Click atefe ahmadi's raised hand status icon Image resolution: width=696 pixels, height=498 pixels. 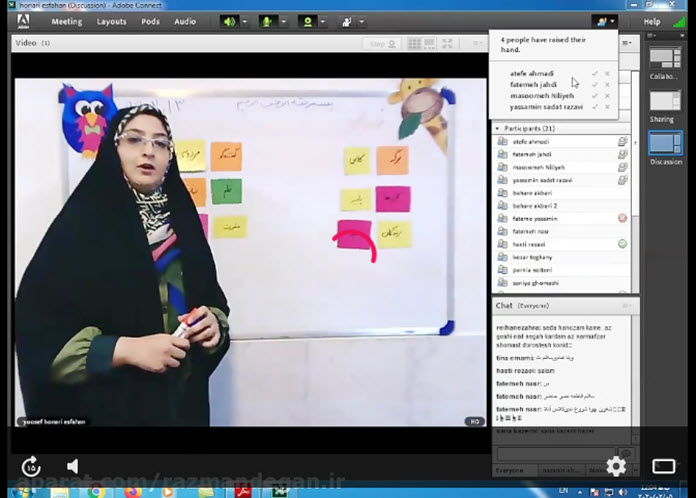(x=622, y=141)
